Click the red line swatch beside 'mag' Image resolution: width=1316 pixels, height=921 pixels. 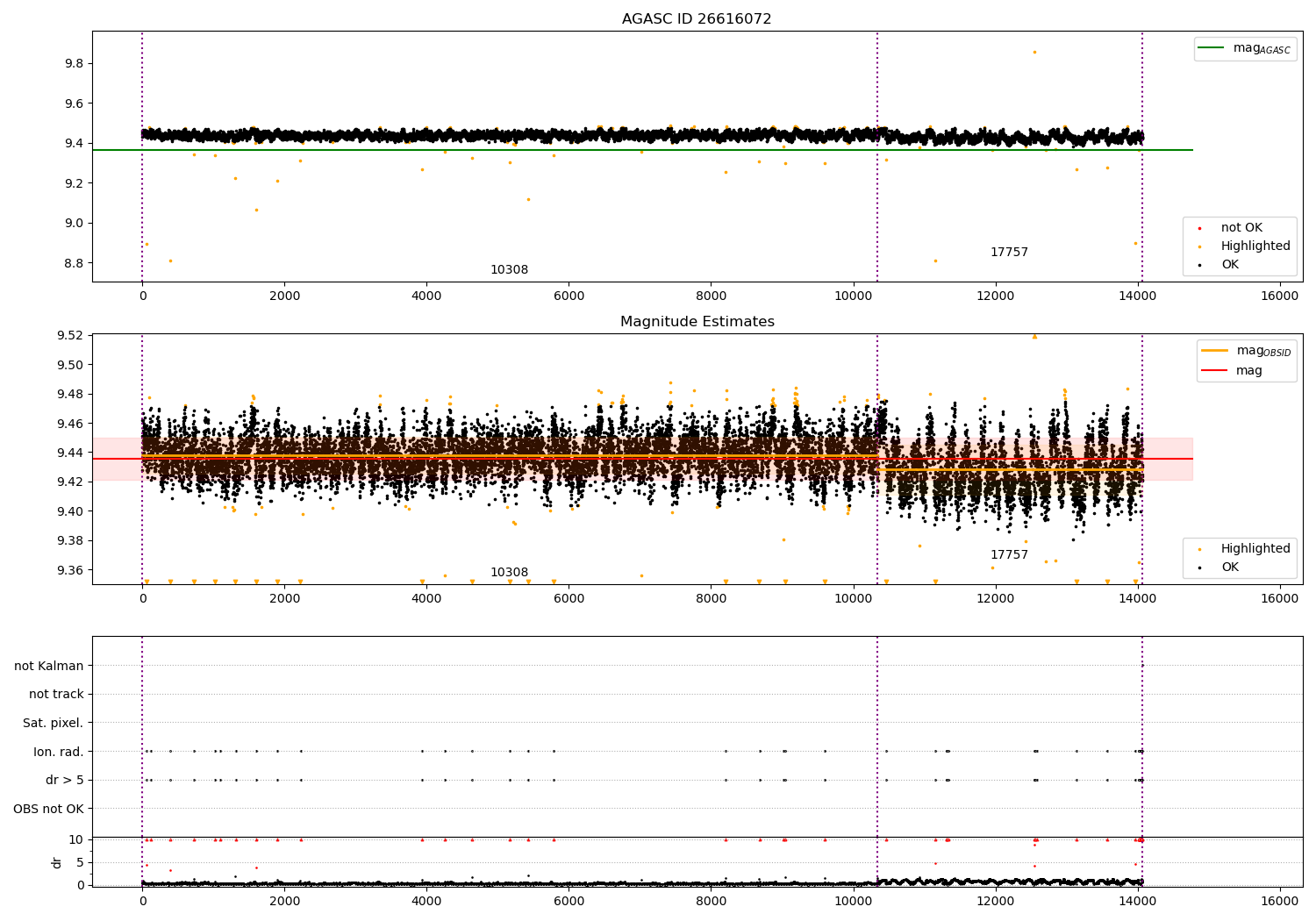pyautogui.click(x=1215, y=371)
